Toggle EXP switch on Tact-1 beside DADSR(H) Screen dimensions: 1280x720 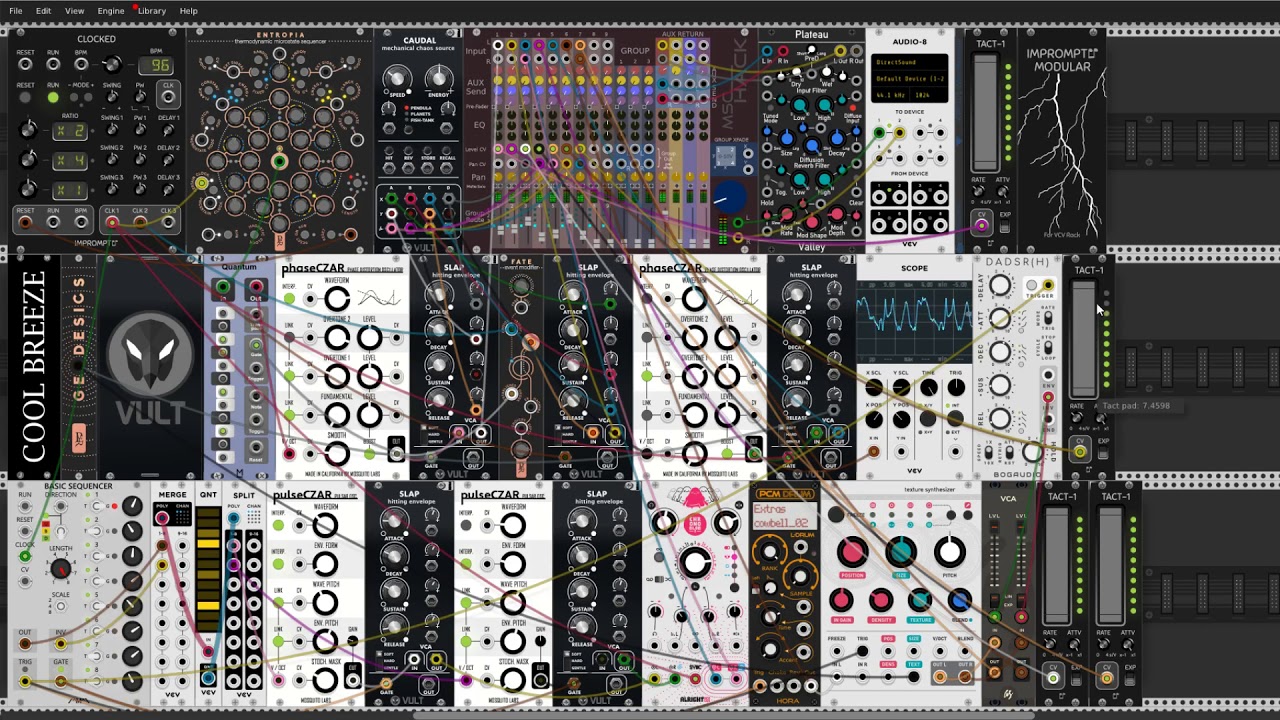tap(1103, 453)
